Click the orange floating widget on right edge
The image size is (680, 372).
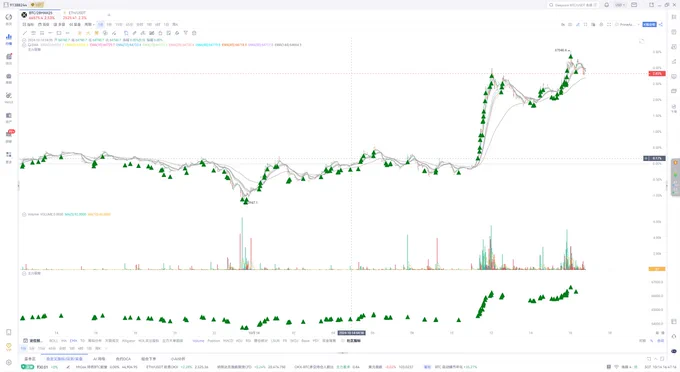(x=675, y=163)
